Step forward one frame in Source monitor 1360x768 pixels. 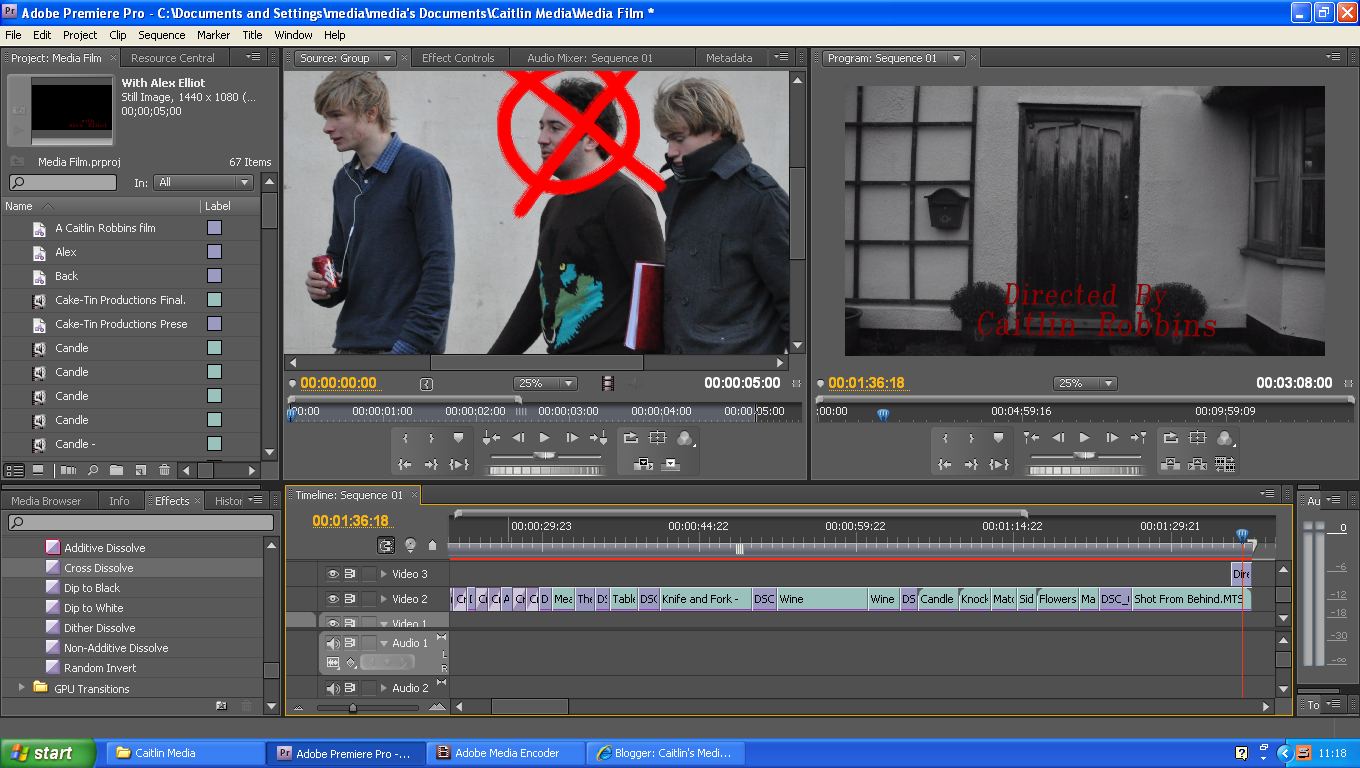coord(572,438)
